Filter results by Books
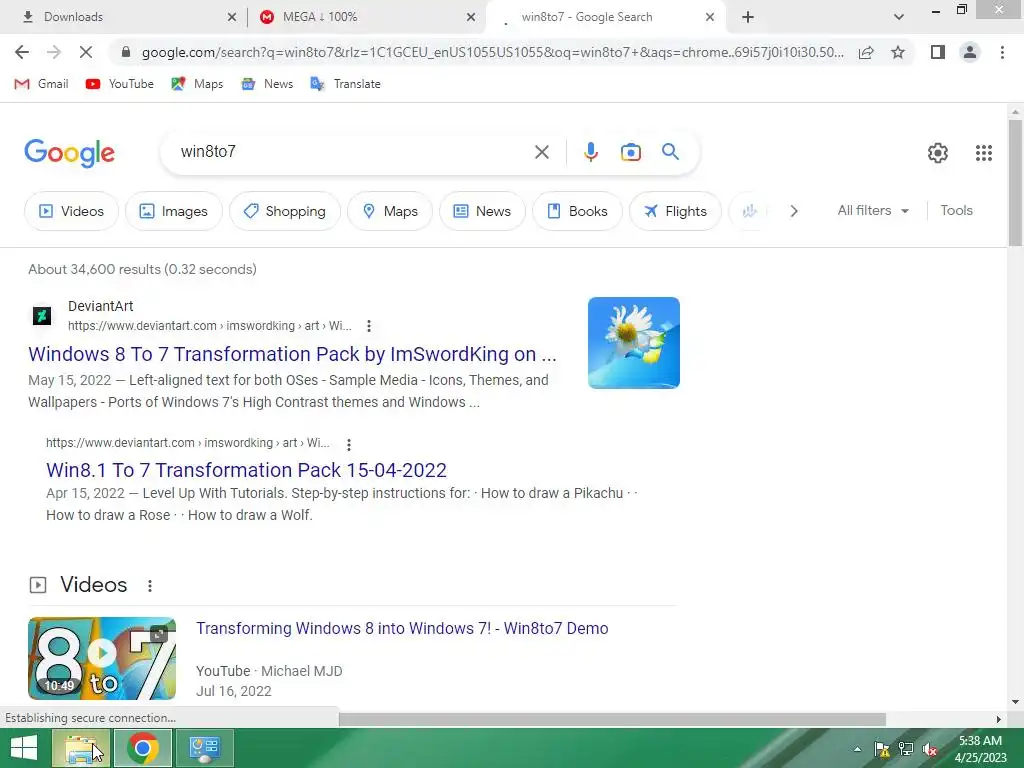The height and width of the screenshot is (768, 1024). (x=577, y=211)
